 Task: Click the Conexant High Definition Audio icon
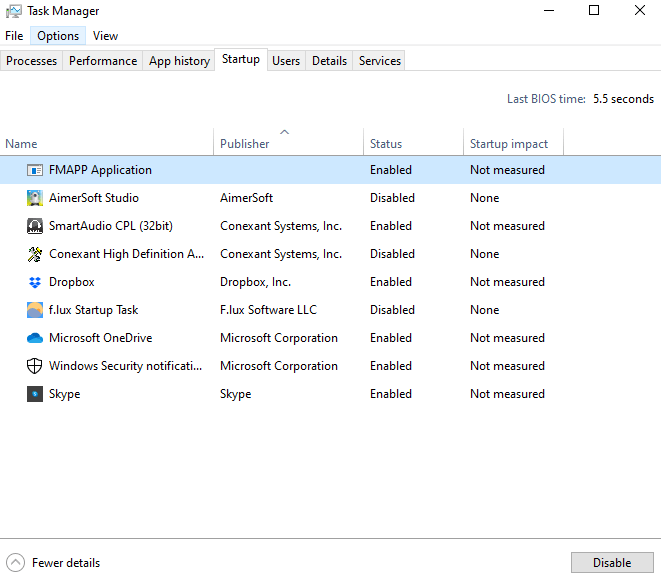(35, 254)
